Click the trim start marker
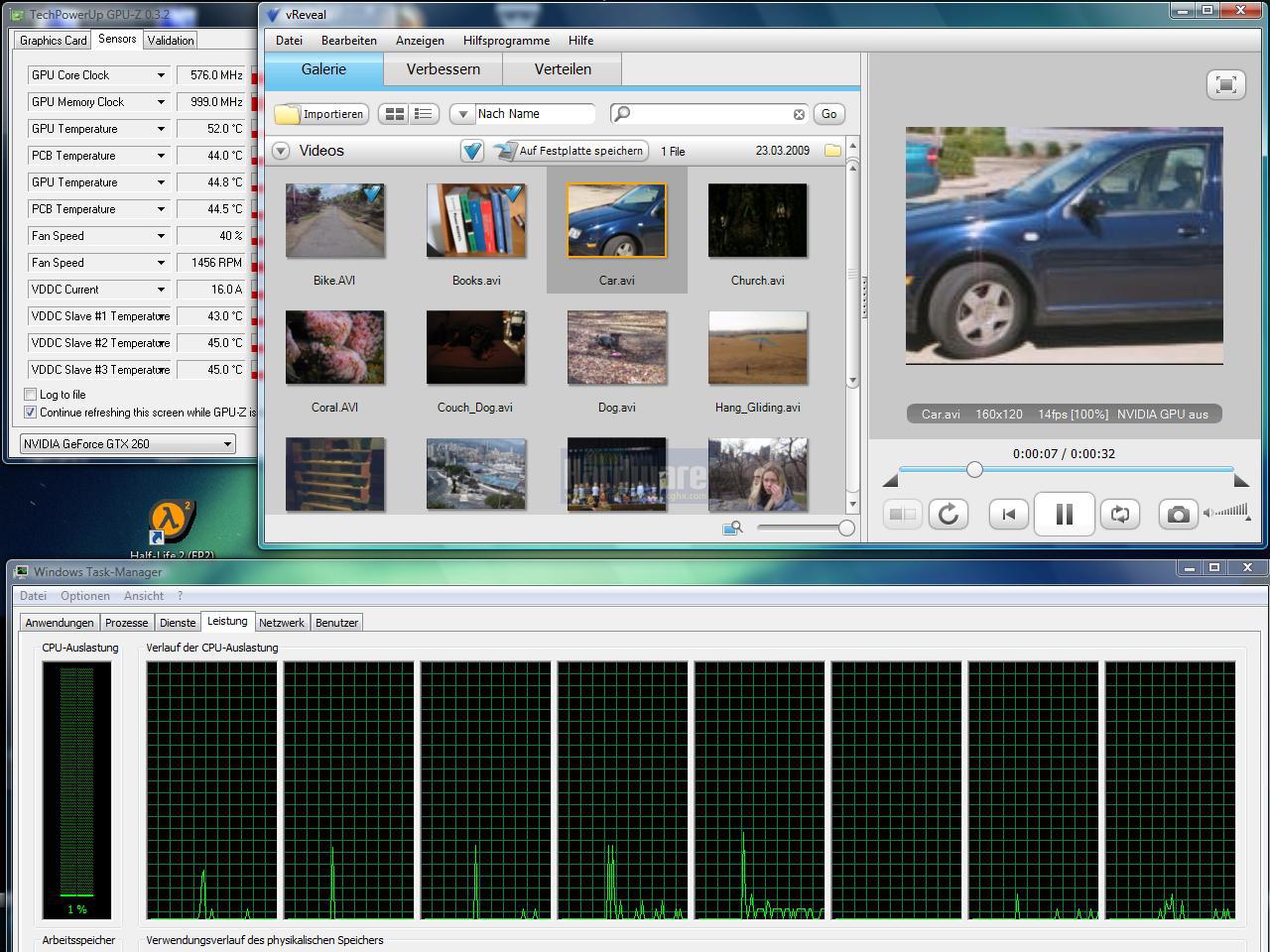This screenshot has width=1270, height=952. [x=890, y=481]
